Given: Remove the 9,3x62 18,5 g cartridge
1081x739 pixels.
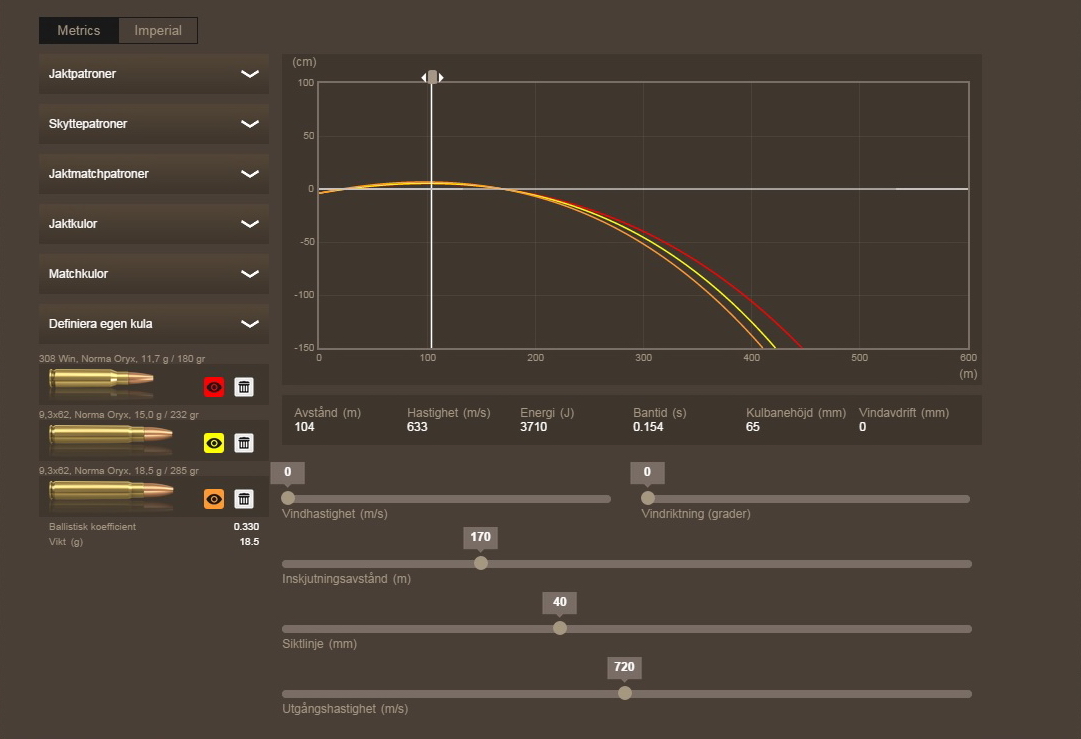Looking at the screenshot, I should (244, 499).
